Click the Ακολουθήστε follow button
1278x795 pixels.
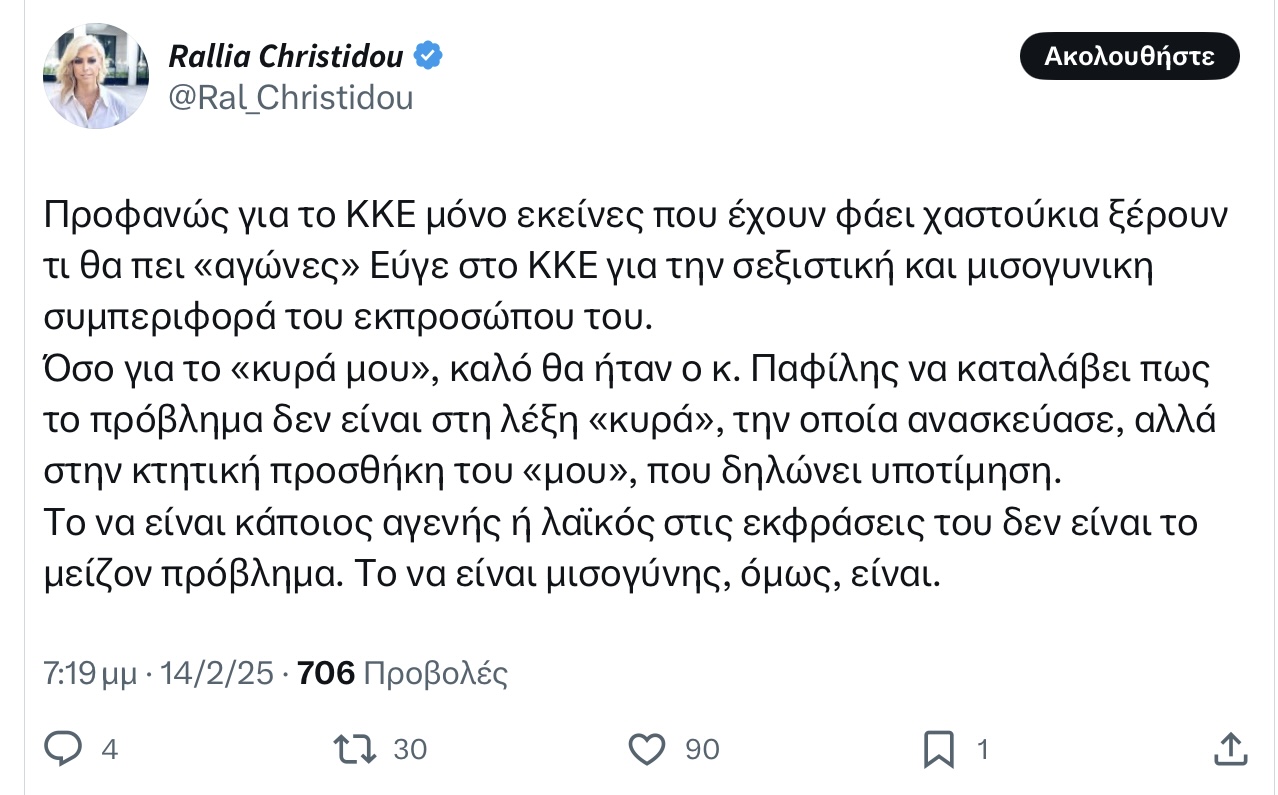(x=1129, y=56)
